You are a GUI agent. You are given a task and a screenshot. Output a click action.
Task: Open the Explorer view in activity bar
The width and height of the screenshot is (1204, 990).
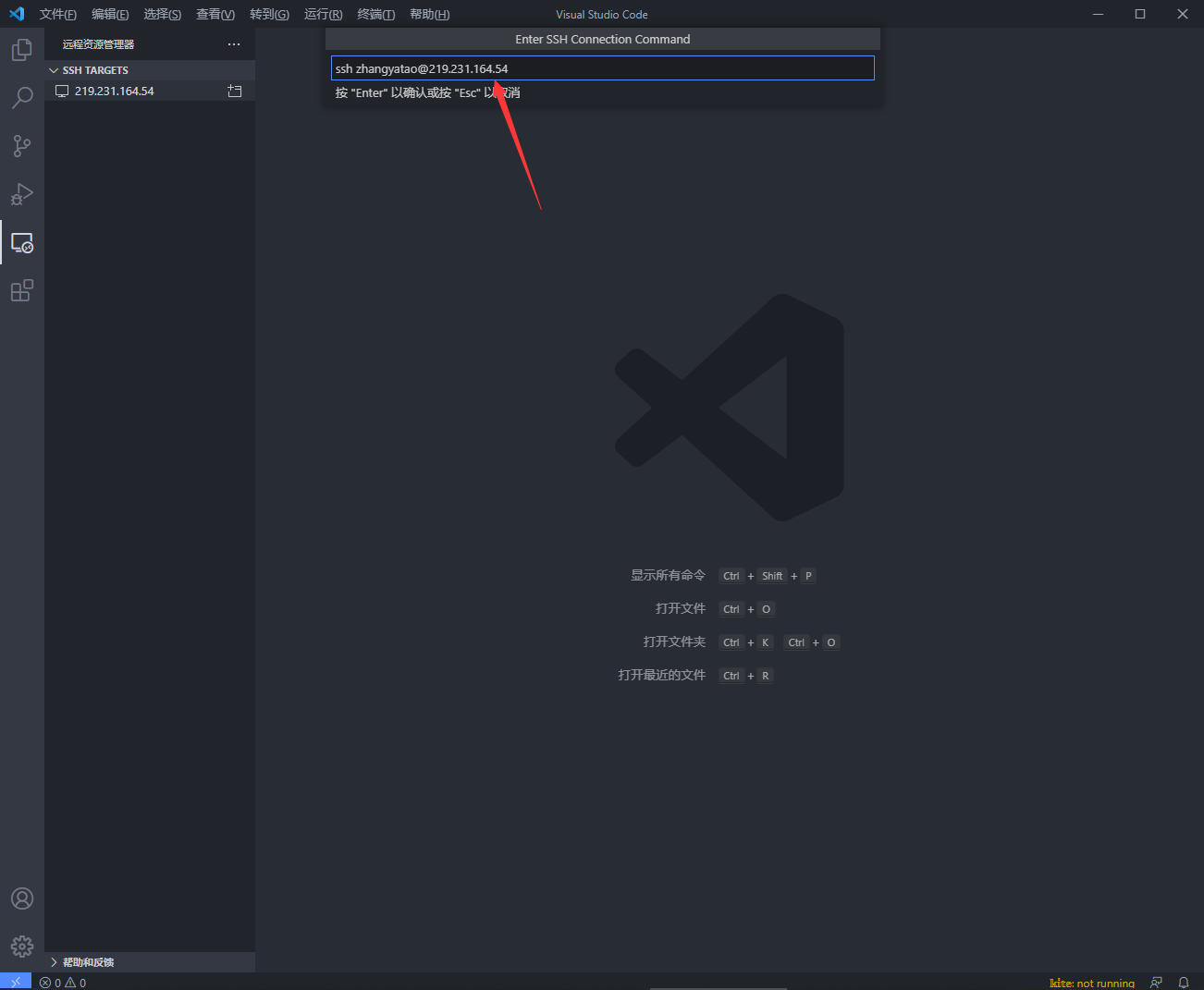pyautogui.click(x=22, y=49)
